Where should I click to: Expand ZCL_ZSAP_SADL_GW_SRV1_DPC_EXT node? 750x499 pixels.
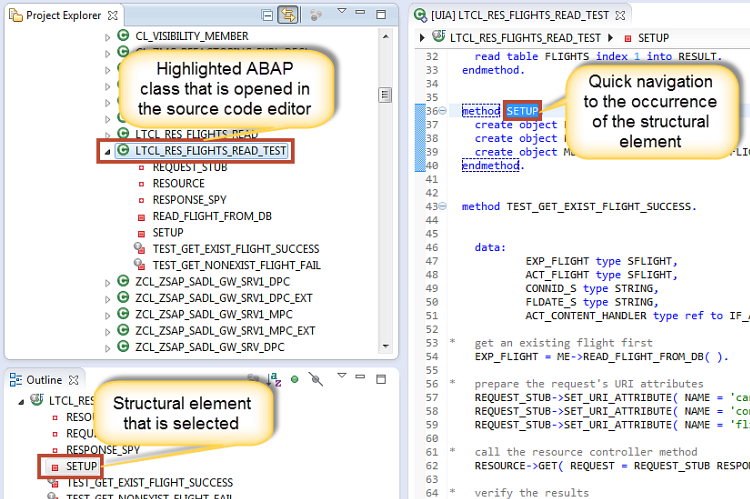[x=108, y=299]
